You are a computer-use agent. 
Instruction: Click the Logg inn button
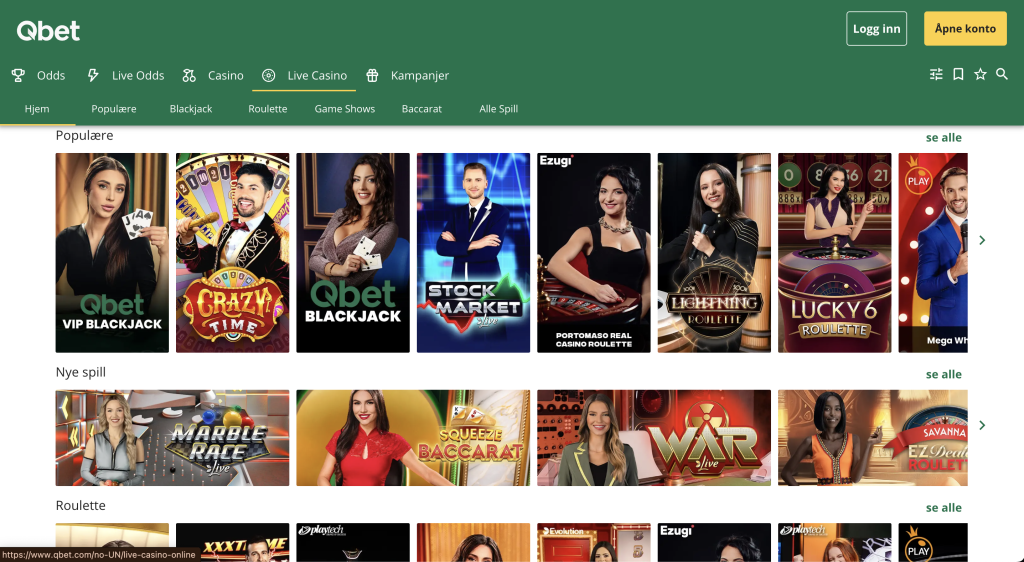(x=876, y=29)
